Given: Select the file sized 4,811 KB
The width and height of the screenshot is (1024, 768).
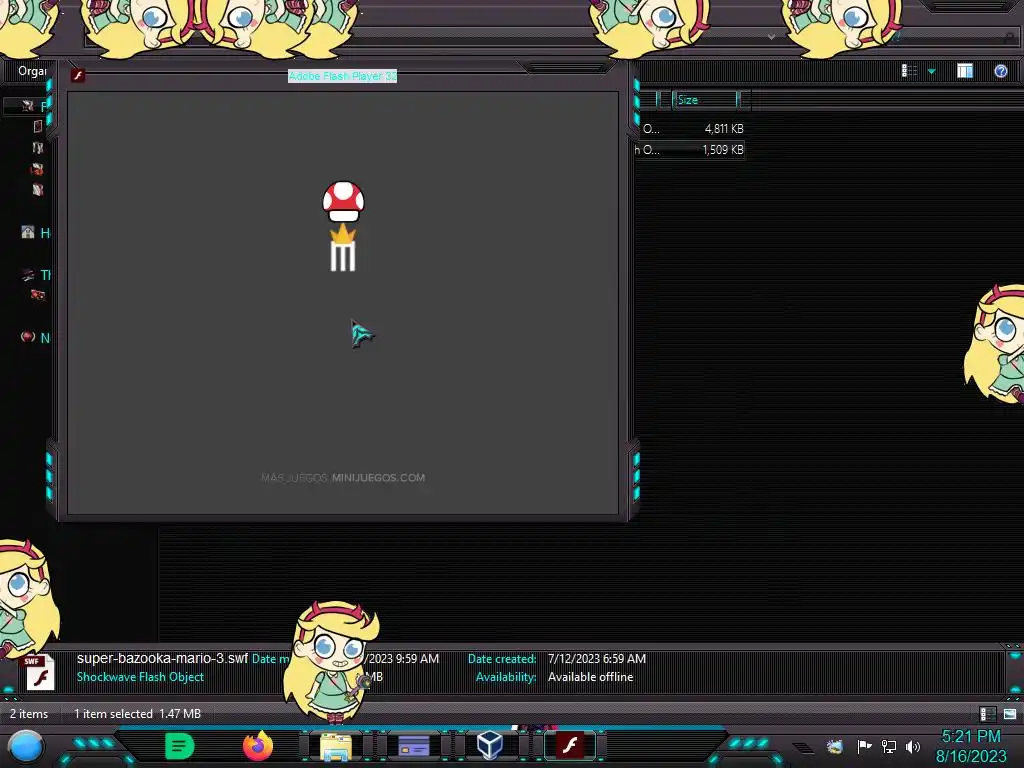Looking at the screenshot, I should click(724, 129).
